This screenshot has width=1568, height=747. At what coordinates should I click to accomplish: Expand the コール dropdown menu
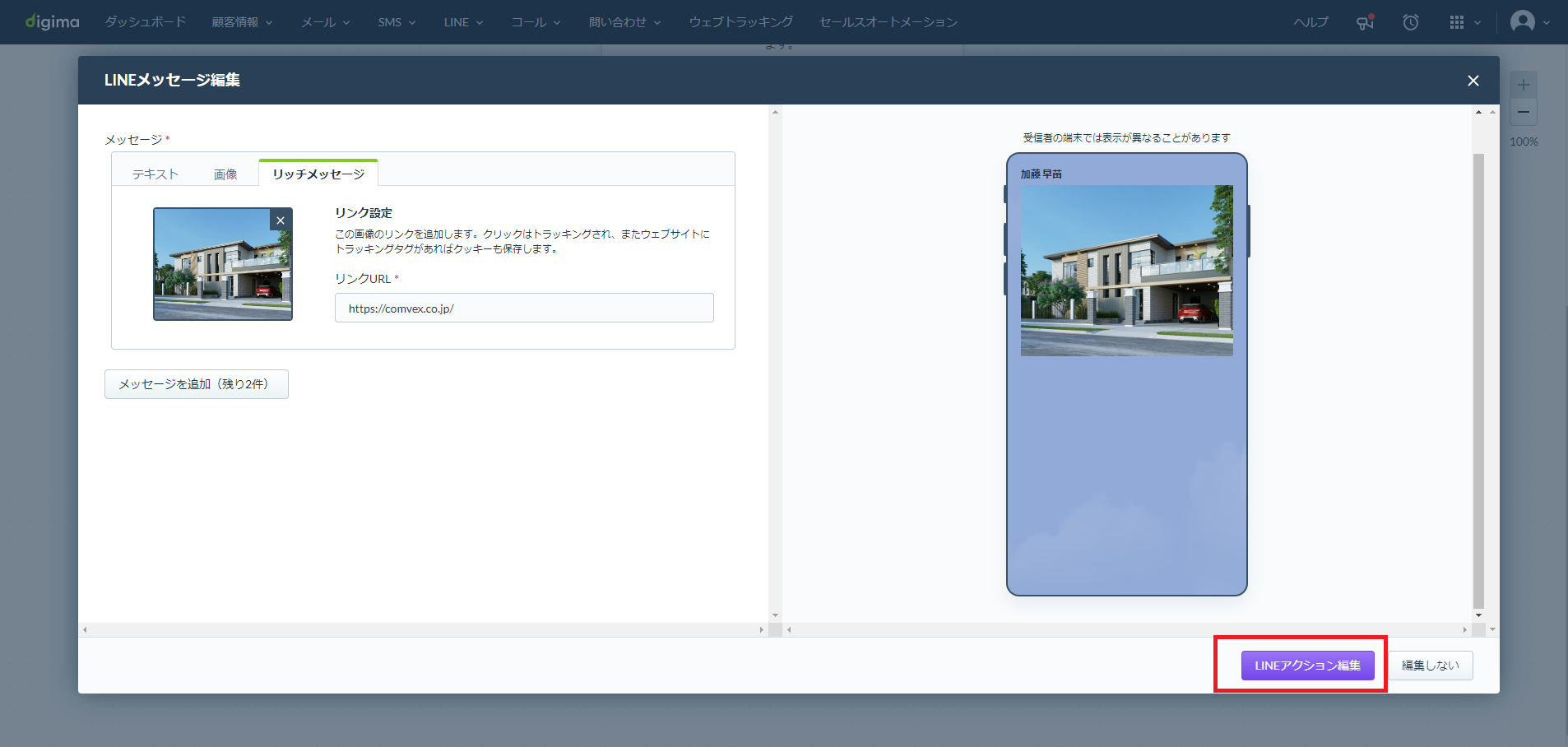tap(536, 22)
